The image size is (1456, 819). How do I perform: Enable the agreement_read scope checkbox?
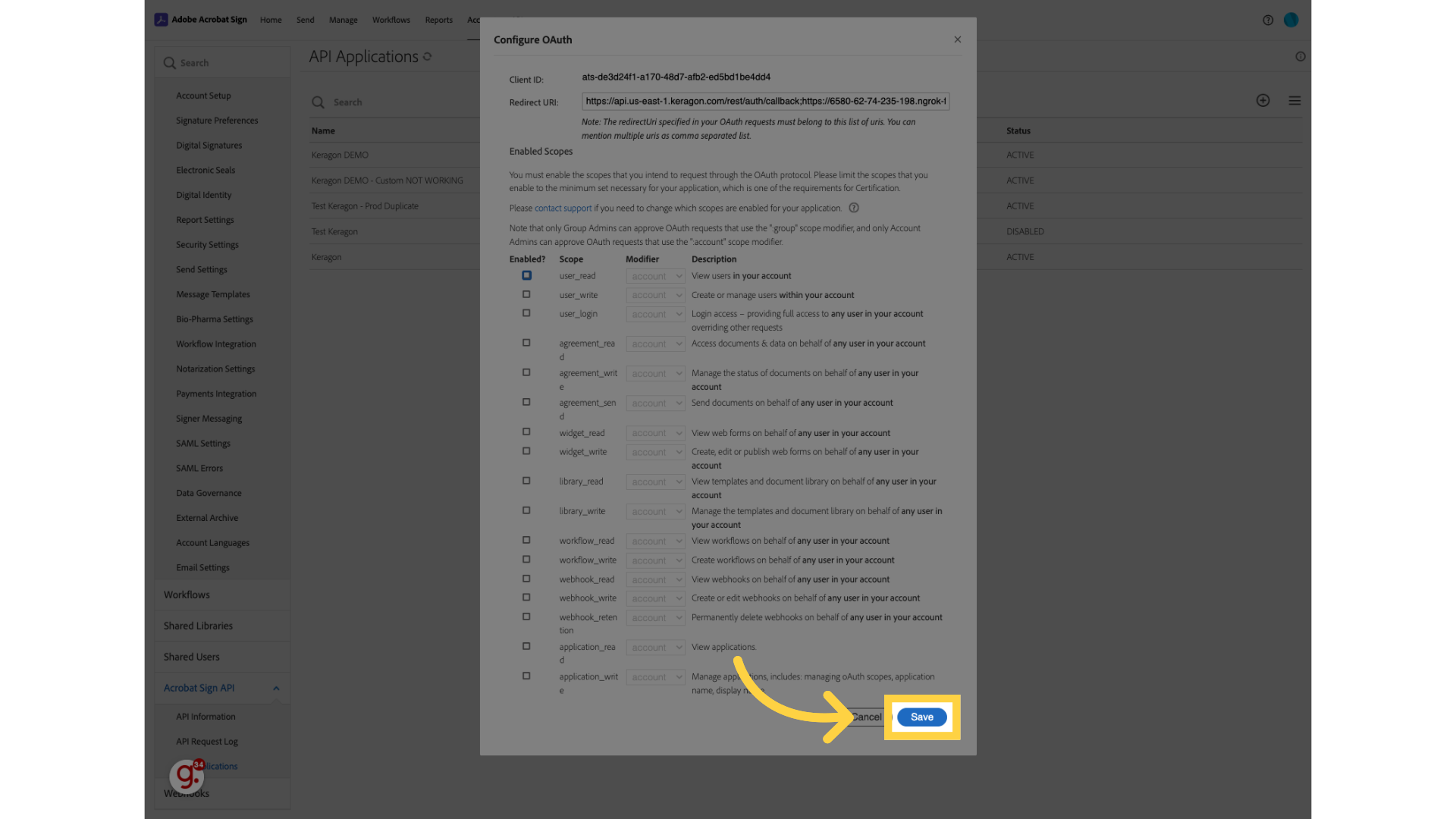526,343
